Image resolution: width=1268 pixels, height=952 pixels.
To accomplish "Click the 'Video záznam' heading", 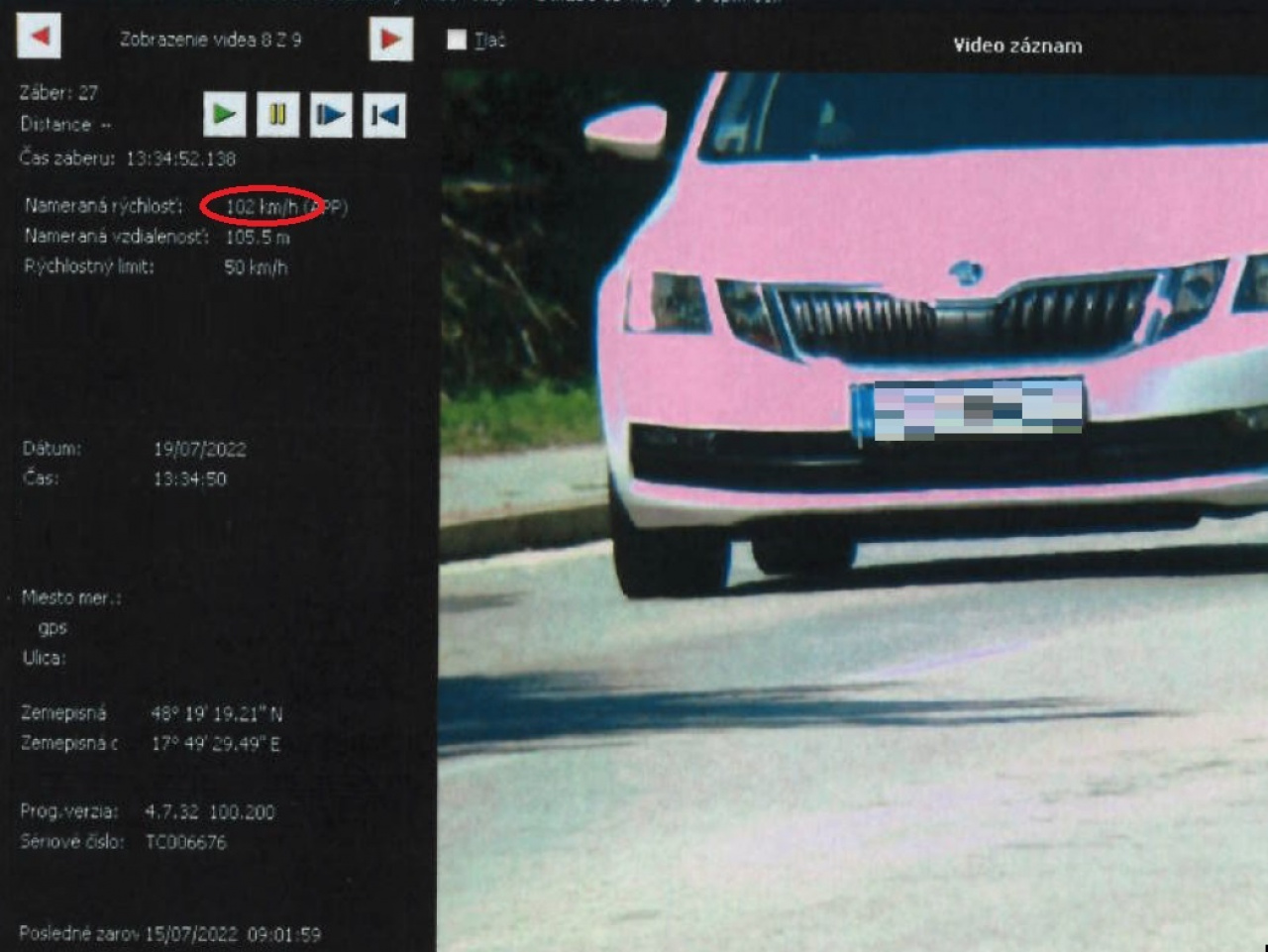I will [1017, 46].
